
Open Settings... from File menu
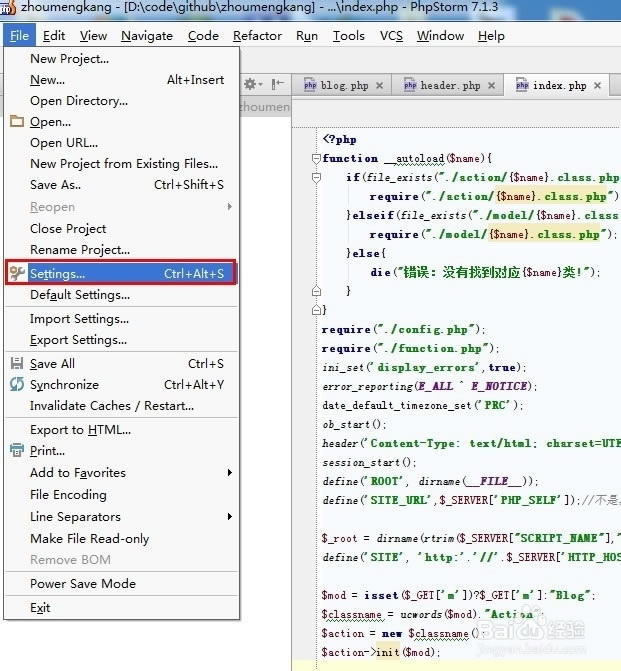[121, 273]
